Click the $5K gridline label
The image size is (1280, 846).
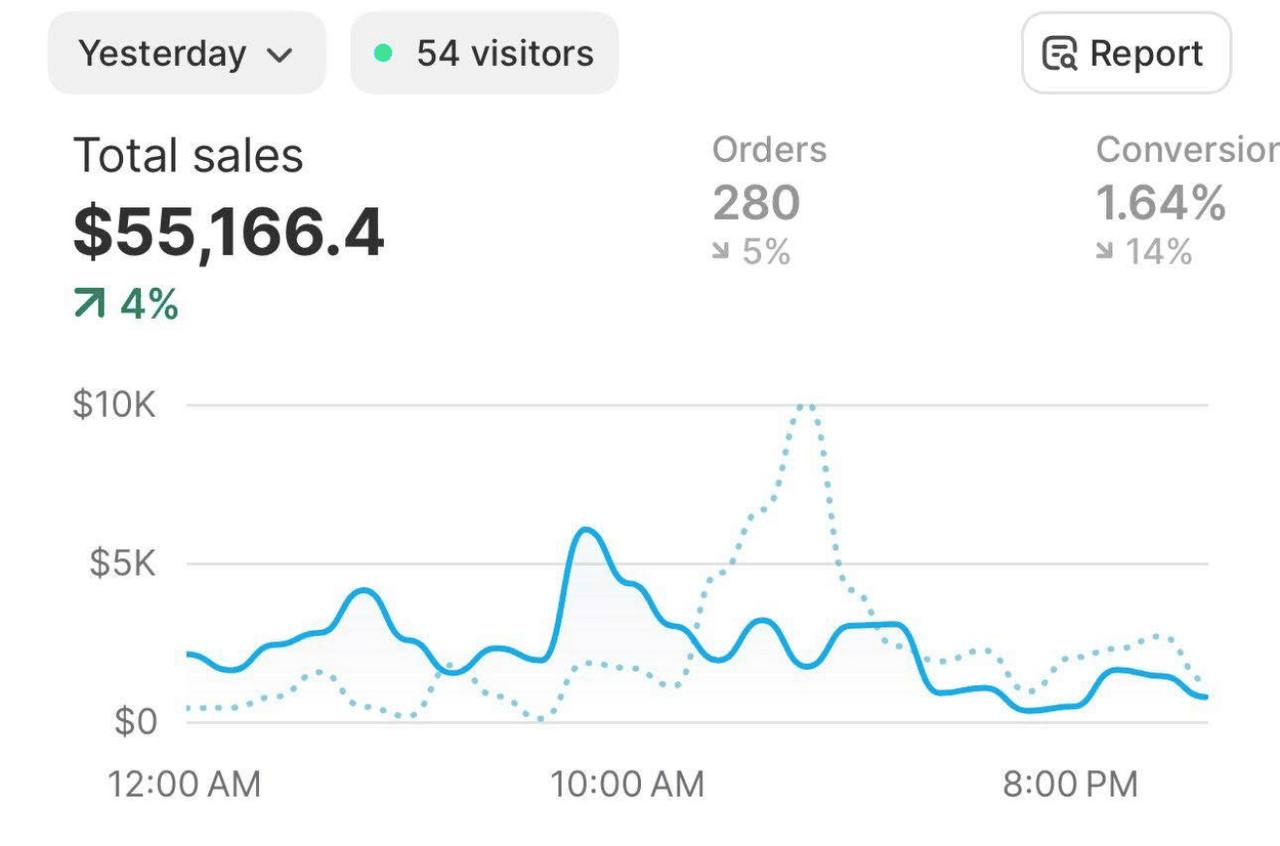(x=123, y=564)
